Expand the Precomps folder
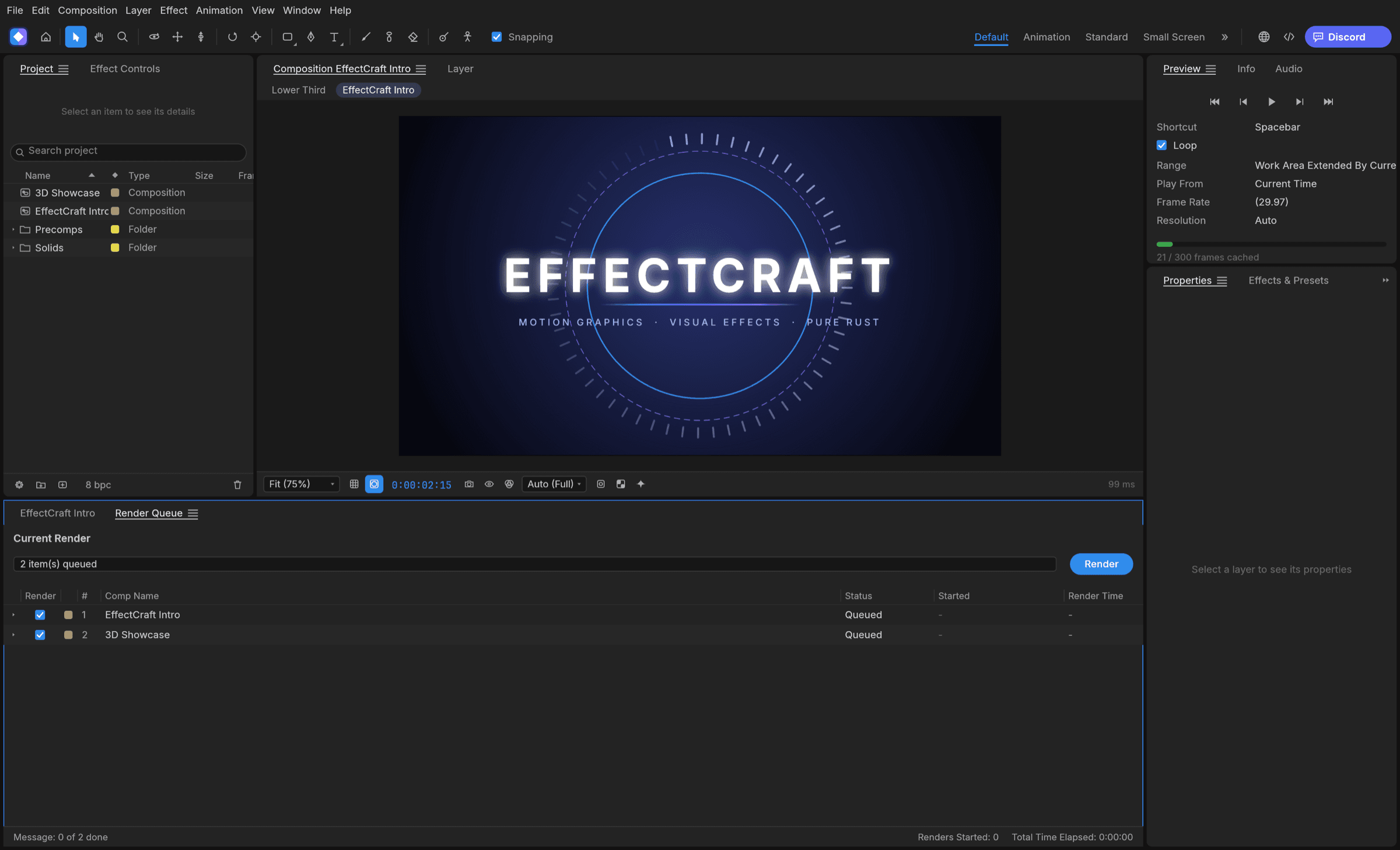1400x850 pixels. point(13,230)
